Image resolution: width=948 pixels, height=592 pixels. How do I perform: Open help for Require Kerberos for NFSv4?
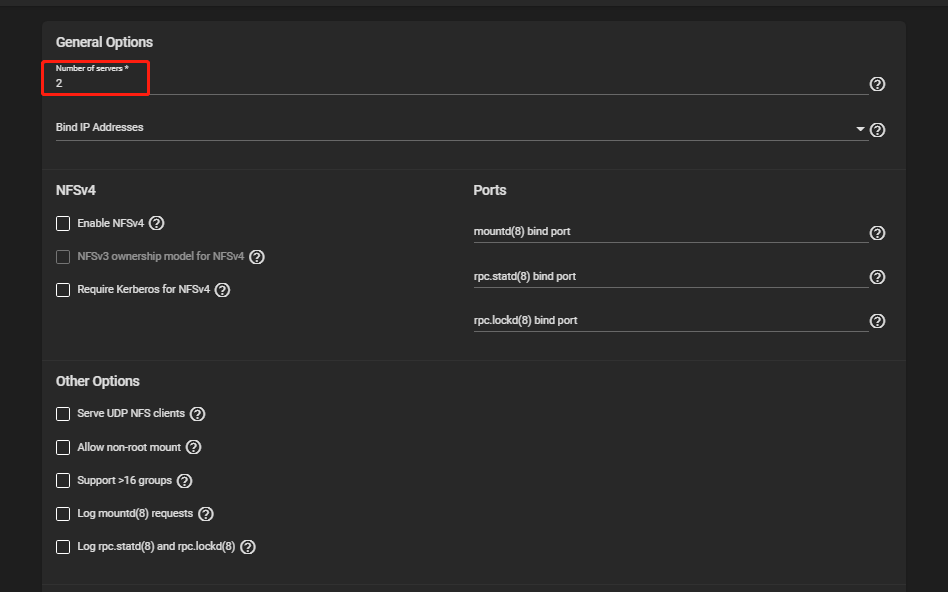coord(223,290)
